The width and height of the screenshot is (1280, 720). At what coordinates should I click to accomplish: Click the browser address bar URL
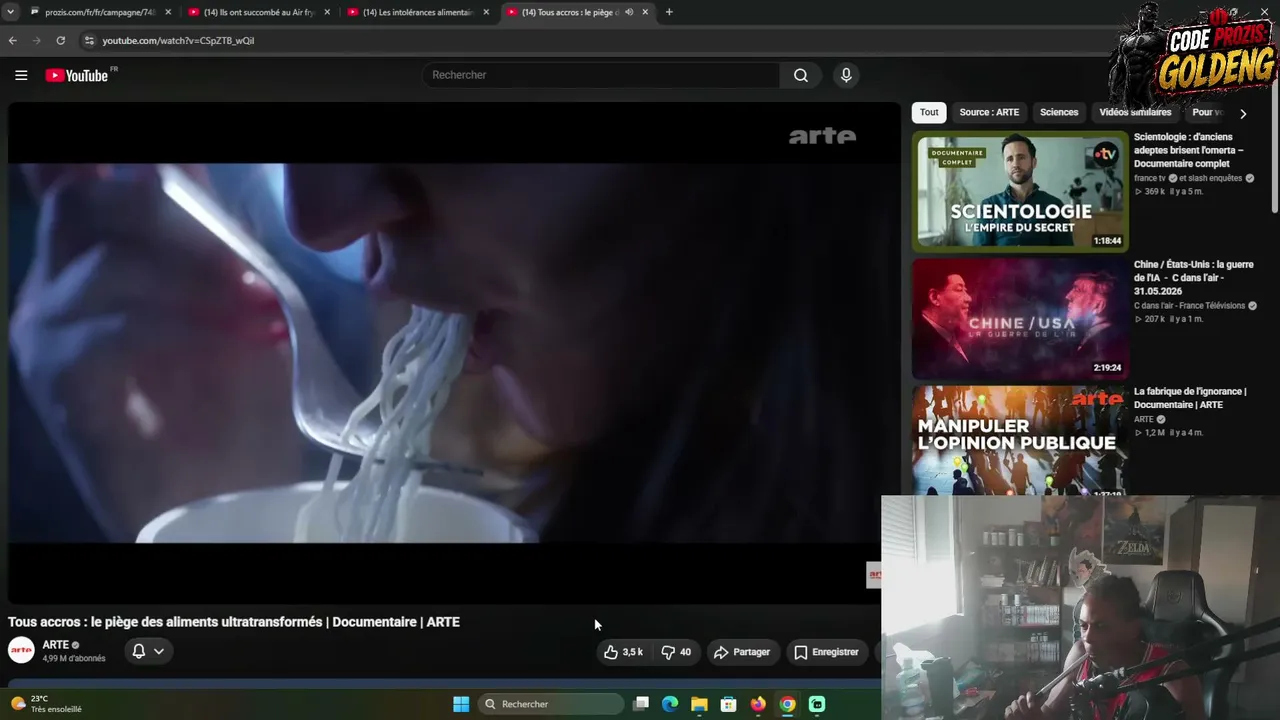(178, 41)
